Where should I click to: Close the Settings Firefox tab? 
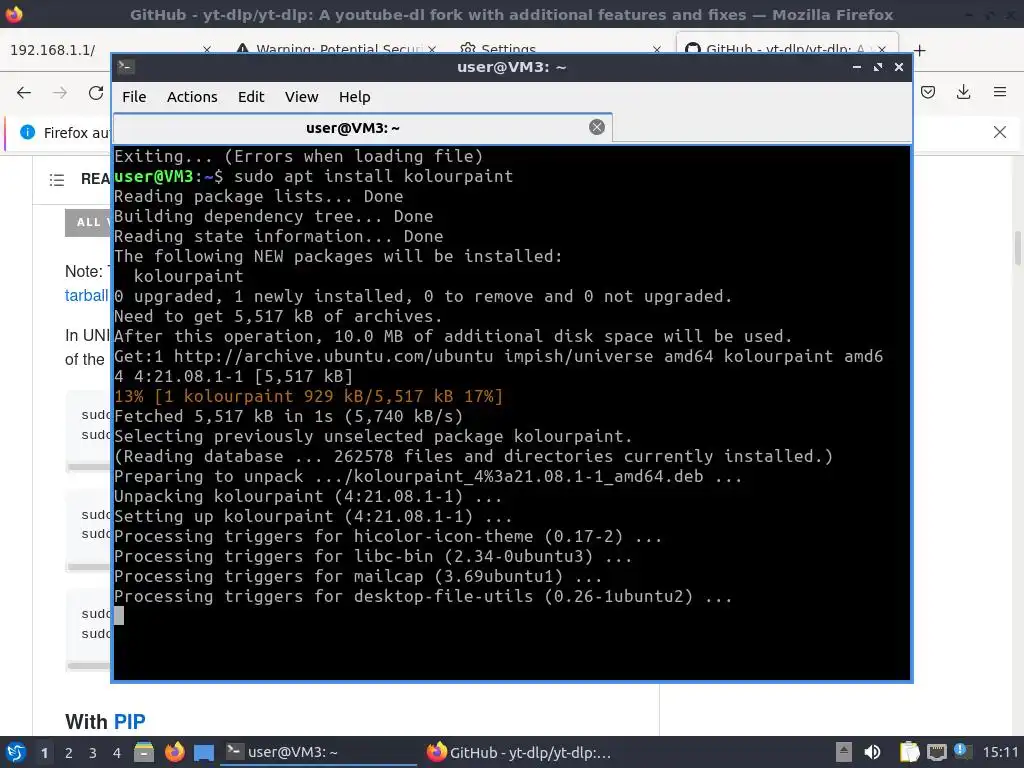(657, 50)
